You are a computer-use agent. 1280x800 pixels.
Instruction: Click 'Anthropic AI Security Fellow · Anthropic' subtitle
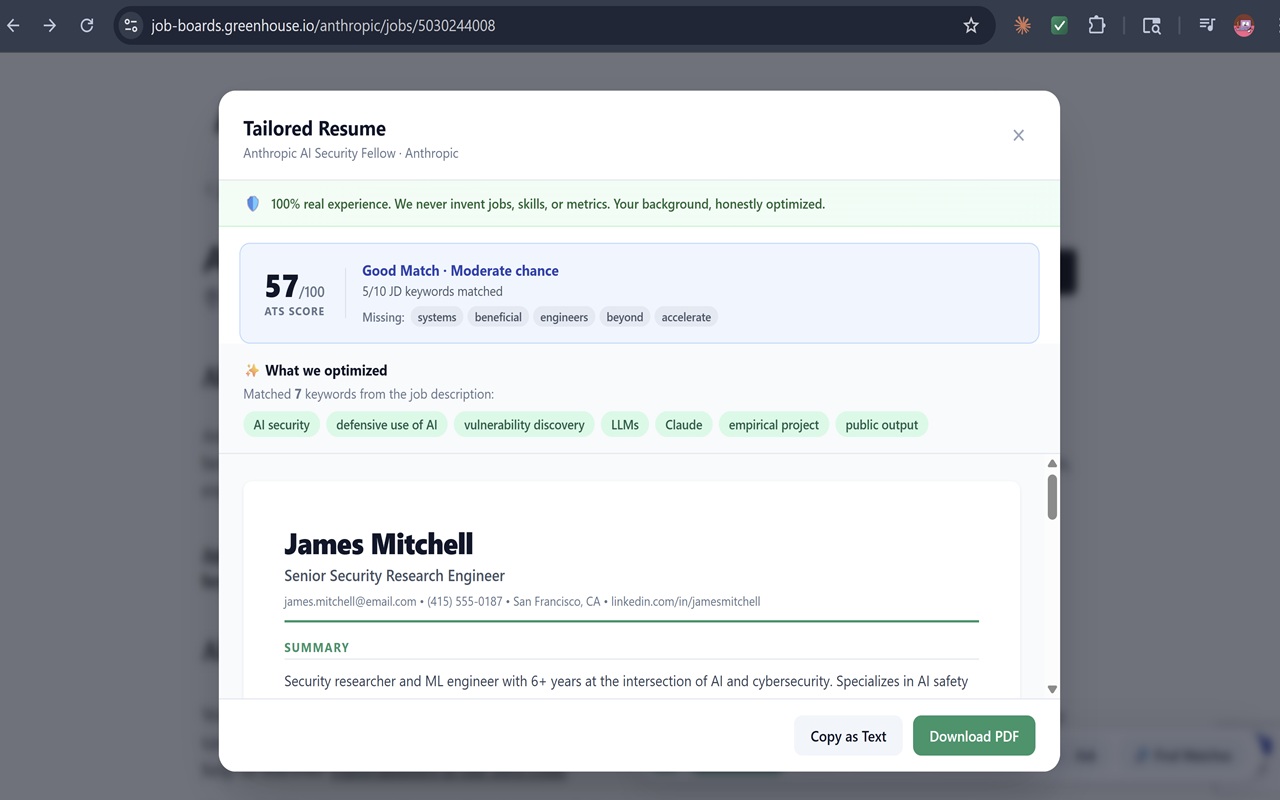pyautogui.click(x=351, y=153)
